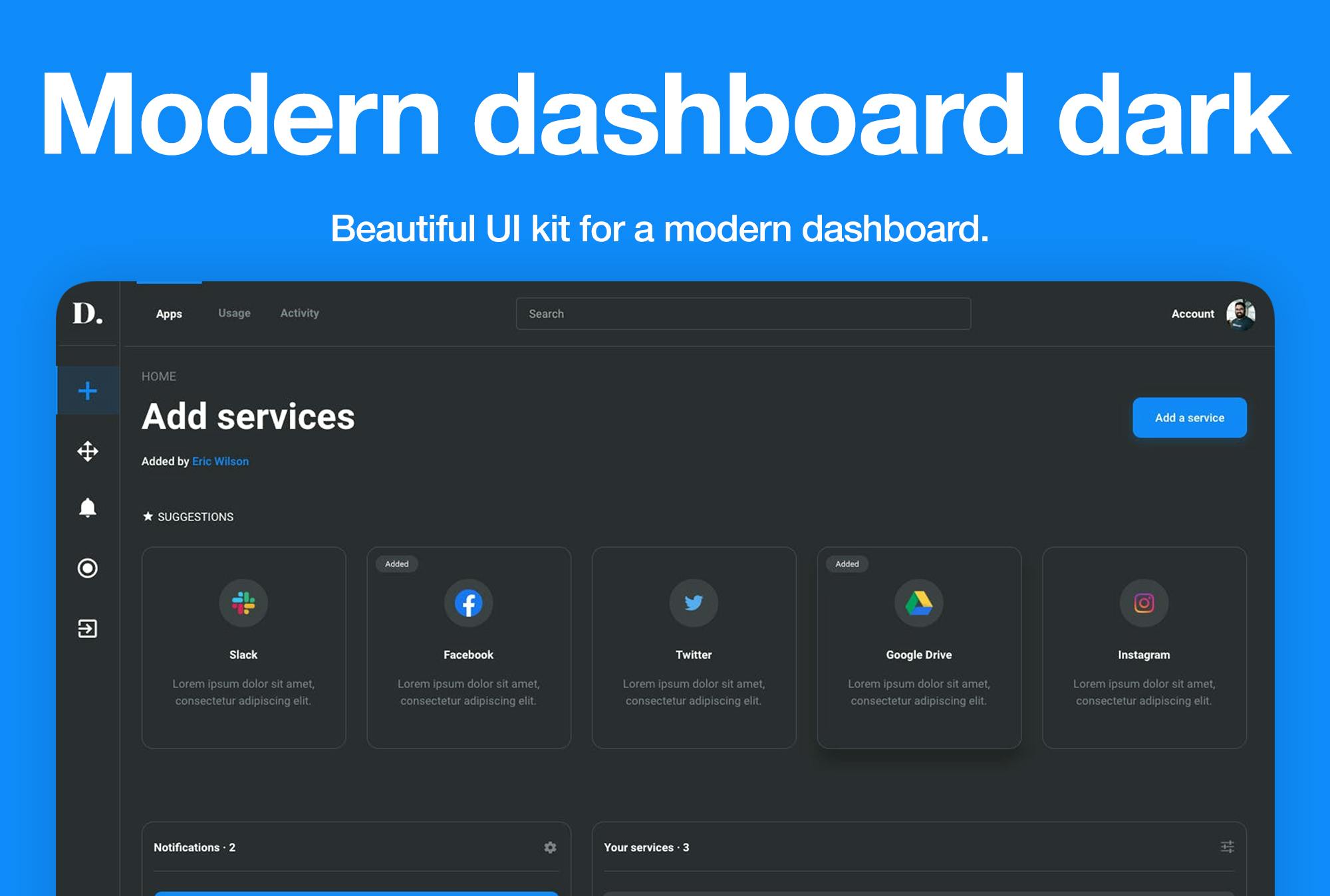1330x896 pixels.
Task: Click the star icon beside SUGGESTIONS
Action: 148,516
